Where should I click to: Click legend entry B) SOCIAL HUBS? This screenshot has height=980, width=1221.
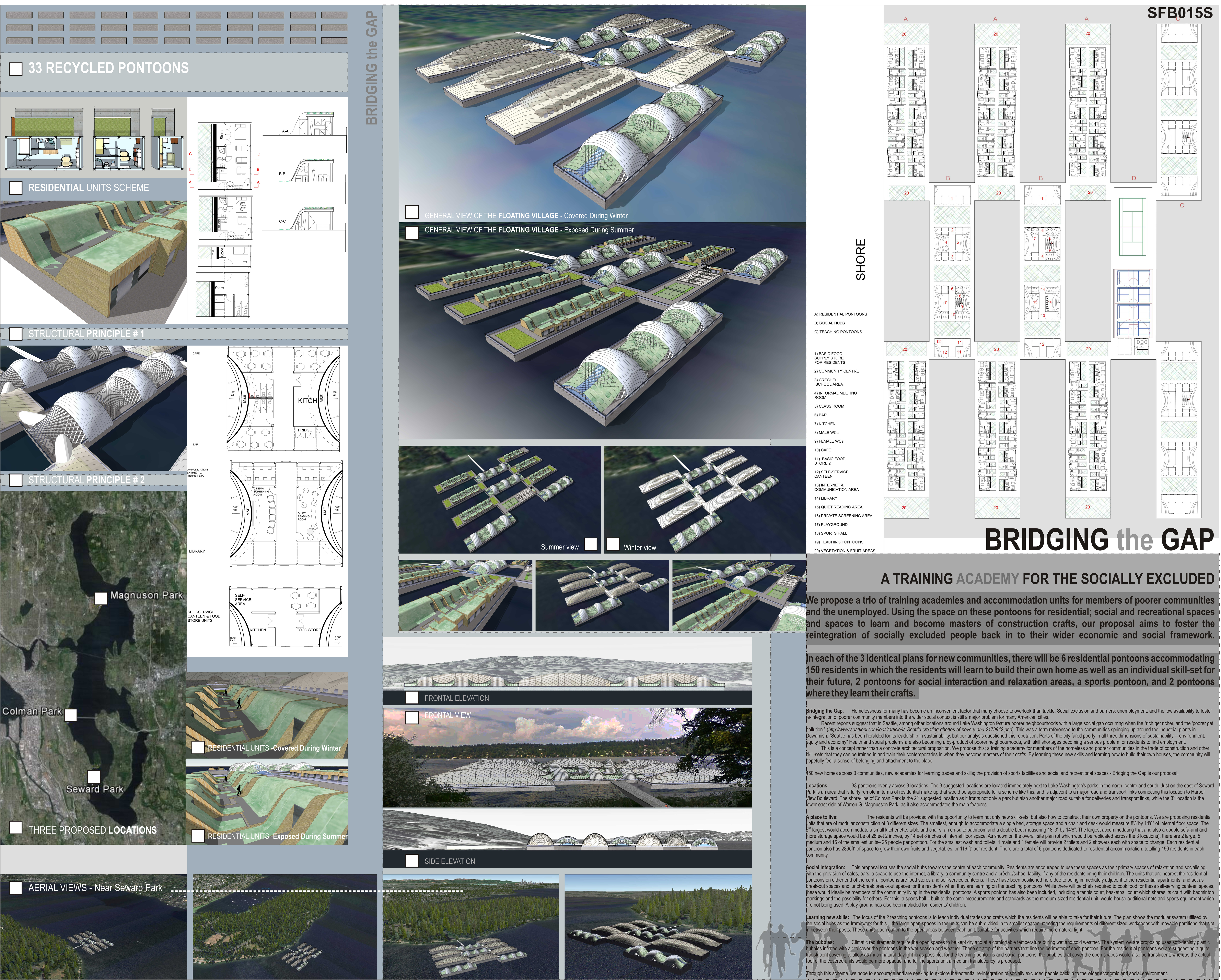coord(830,323)
